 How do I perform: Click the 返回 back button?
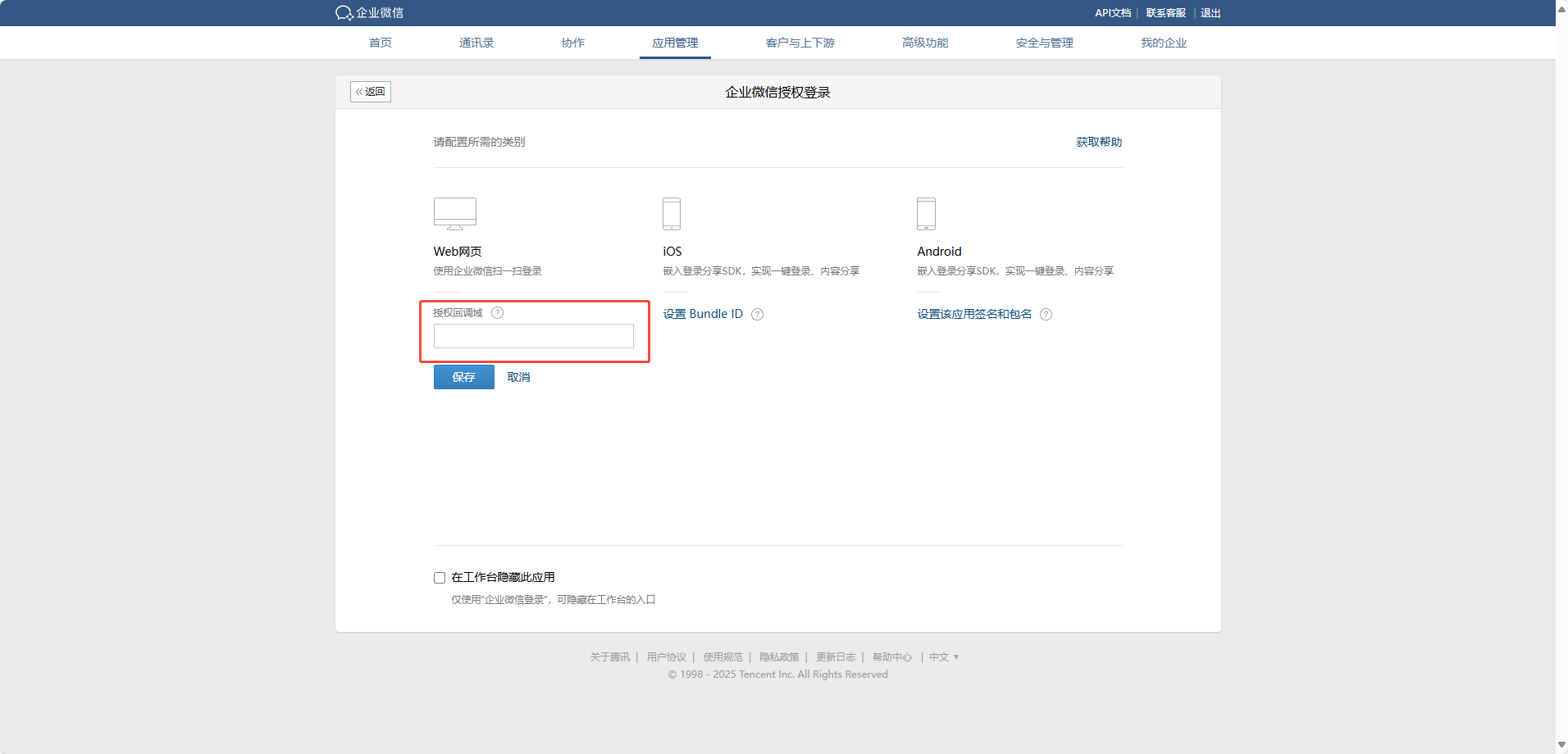coord(371,92)
